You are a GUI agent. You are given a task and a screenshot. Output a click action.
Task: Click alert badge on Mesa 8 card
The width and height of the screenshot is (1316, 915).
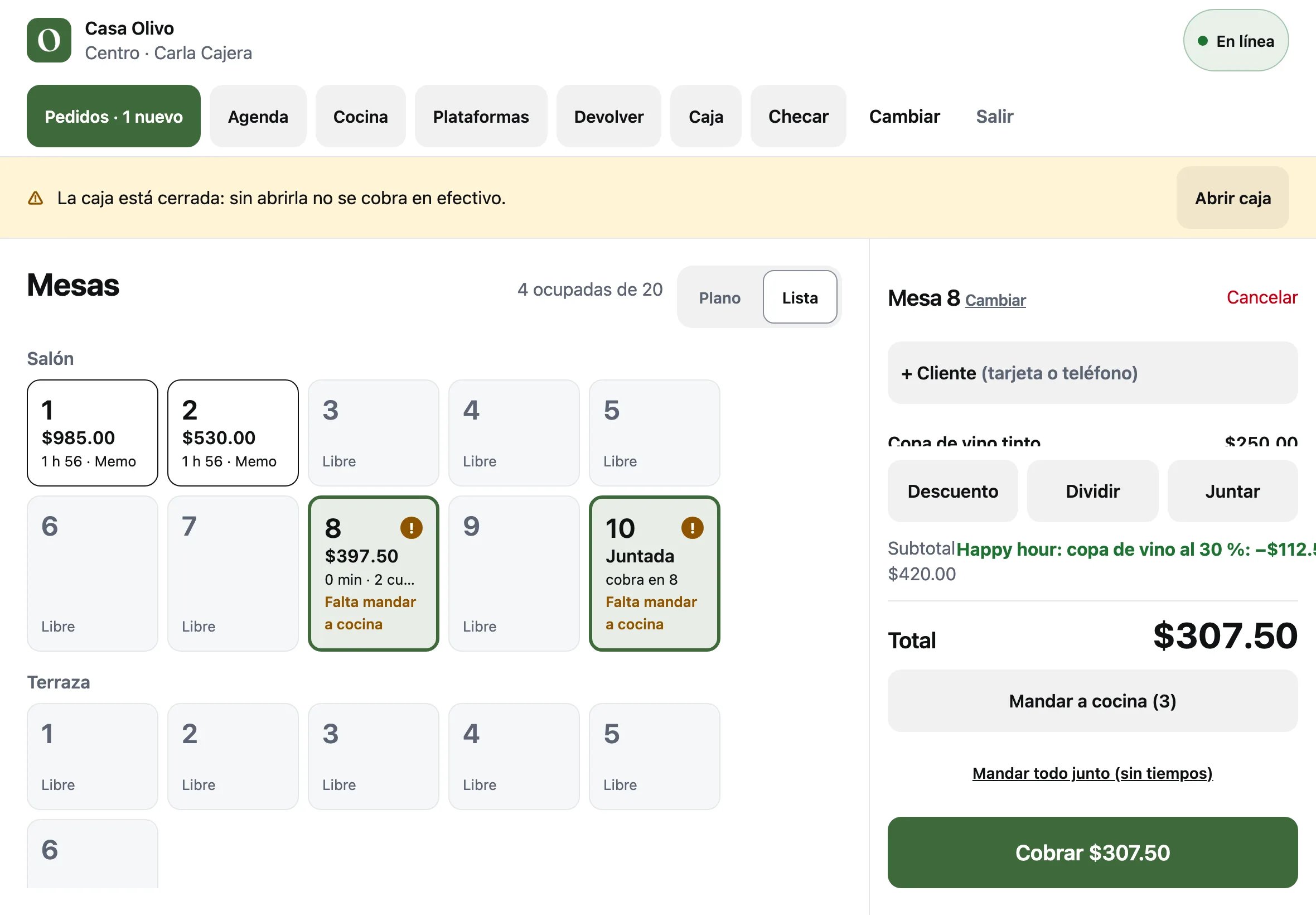point(411,527)
